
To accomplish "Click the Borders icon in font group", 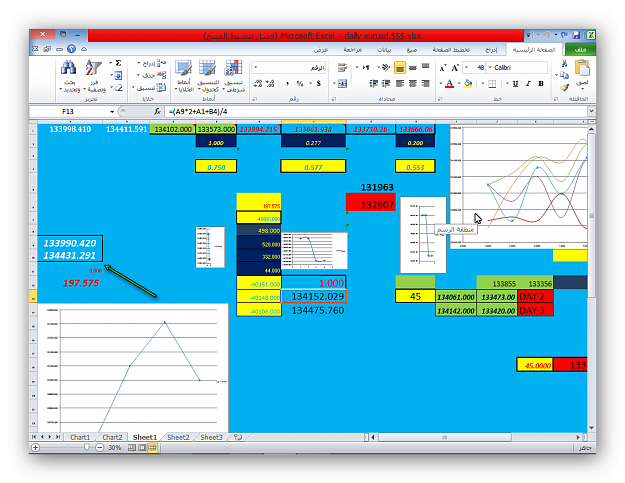I will pyautogui.click(x=492, y=84).
